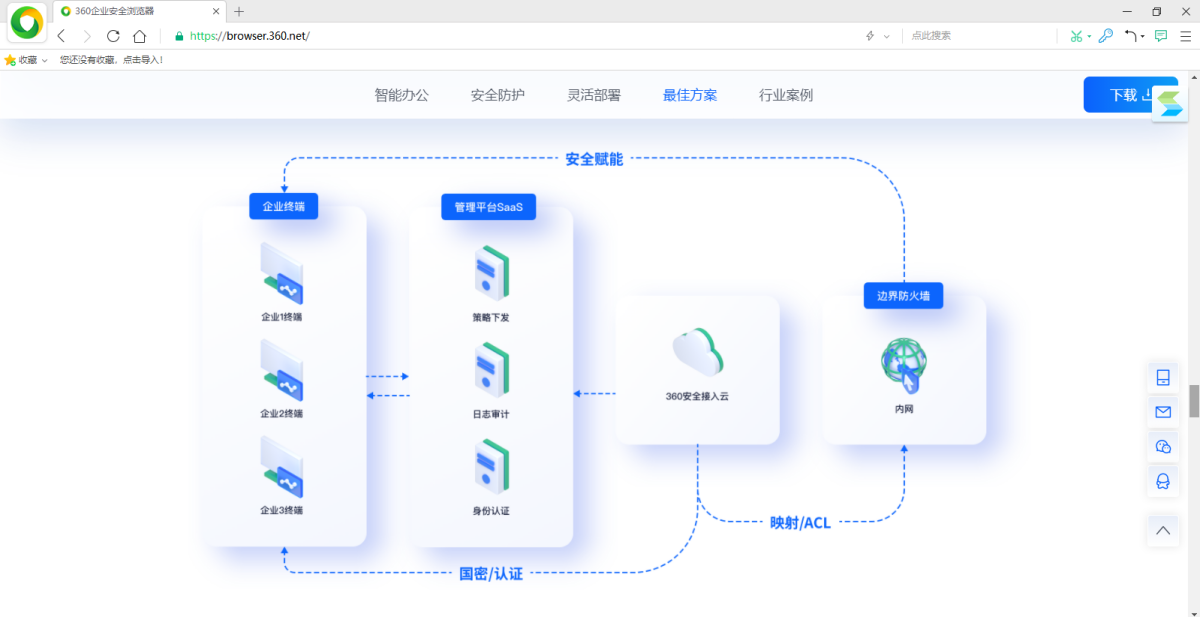This screenshot has height=617, width=1200.
Task: Click the back-to-top chevron
Action: [1163, 531]
